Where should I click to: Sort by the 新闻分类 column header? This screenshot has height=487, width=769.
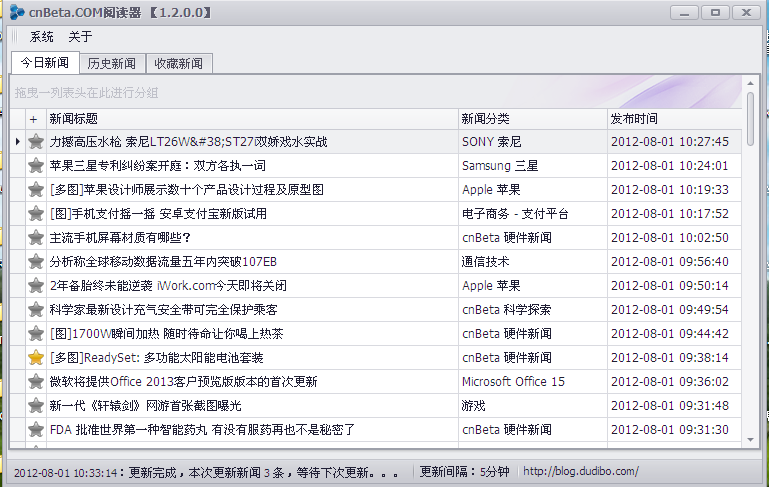coord(533,119)
